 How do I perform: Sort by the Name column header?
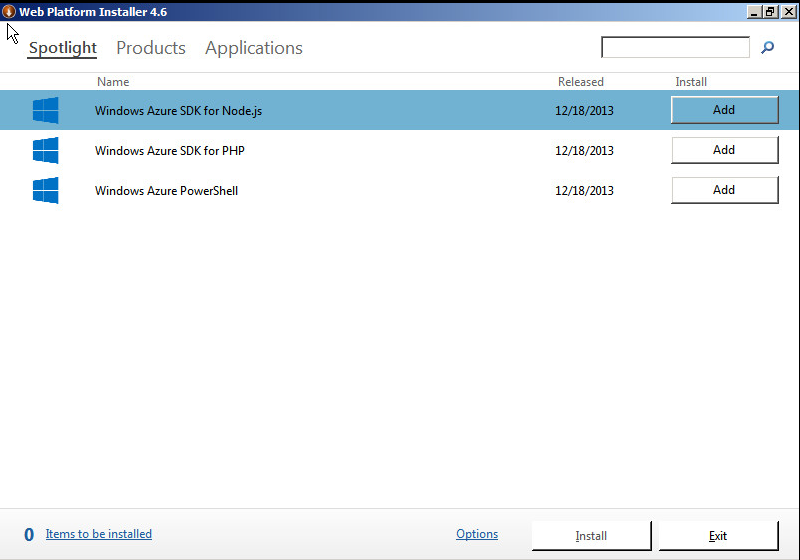[x=113, y=82]
